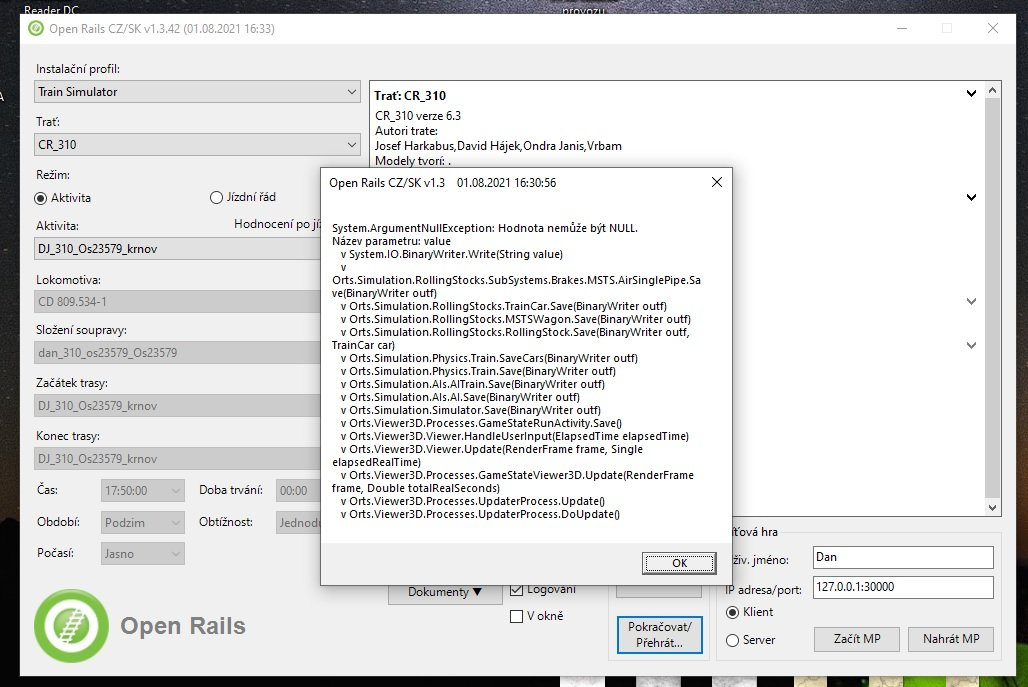The width and height of the screenshot is (1028, 687).
Task: Click the details panel scrollbar thumb
Action: [993, 298]
